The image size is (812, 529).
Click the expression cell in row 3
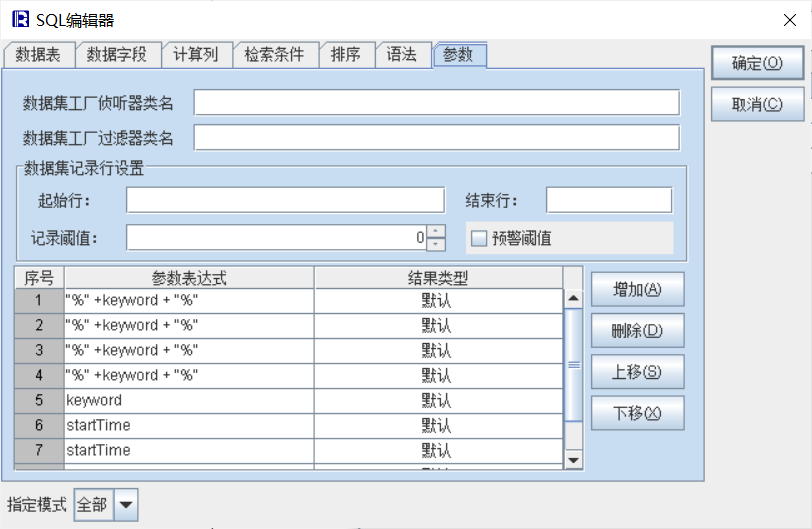pos(189,350)
